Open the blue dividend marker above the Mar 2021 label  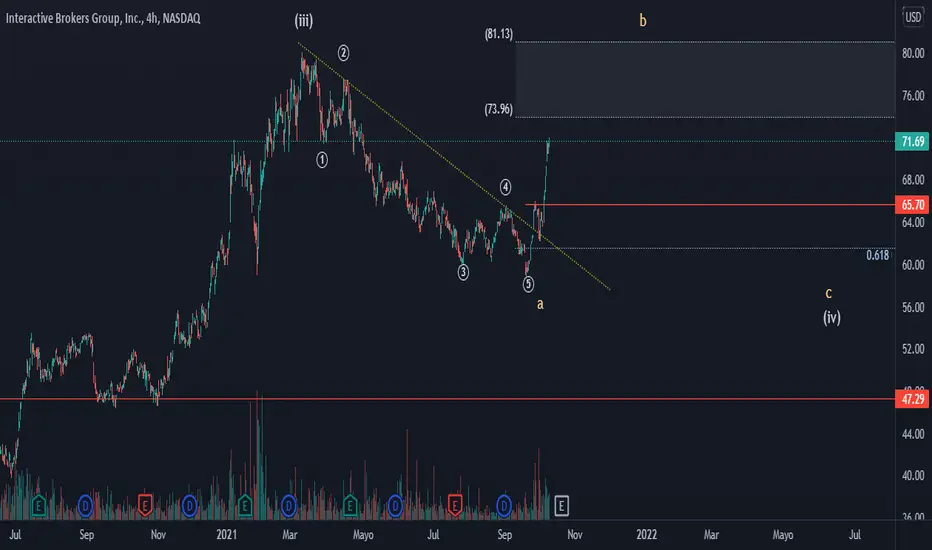click(289, 506)
